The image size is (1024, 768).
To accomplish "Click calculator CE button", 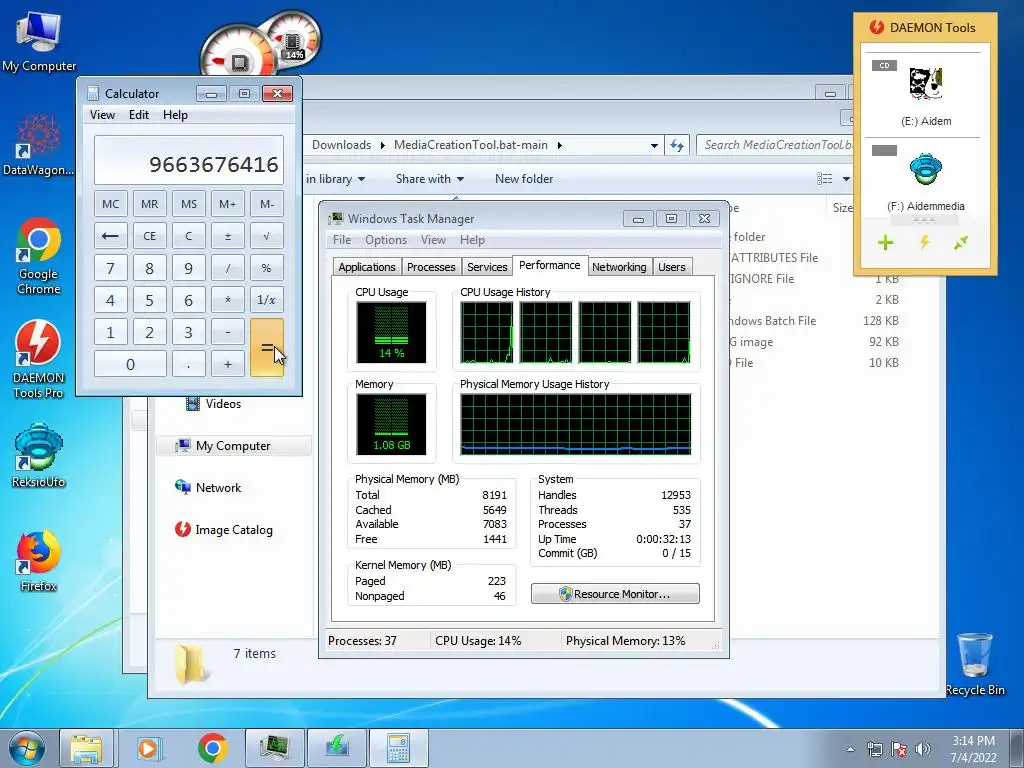I will [x=150, y=236].
